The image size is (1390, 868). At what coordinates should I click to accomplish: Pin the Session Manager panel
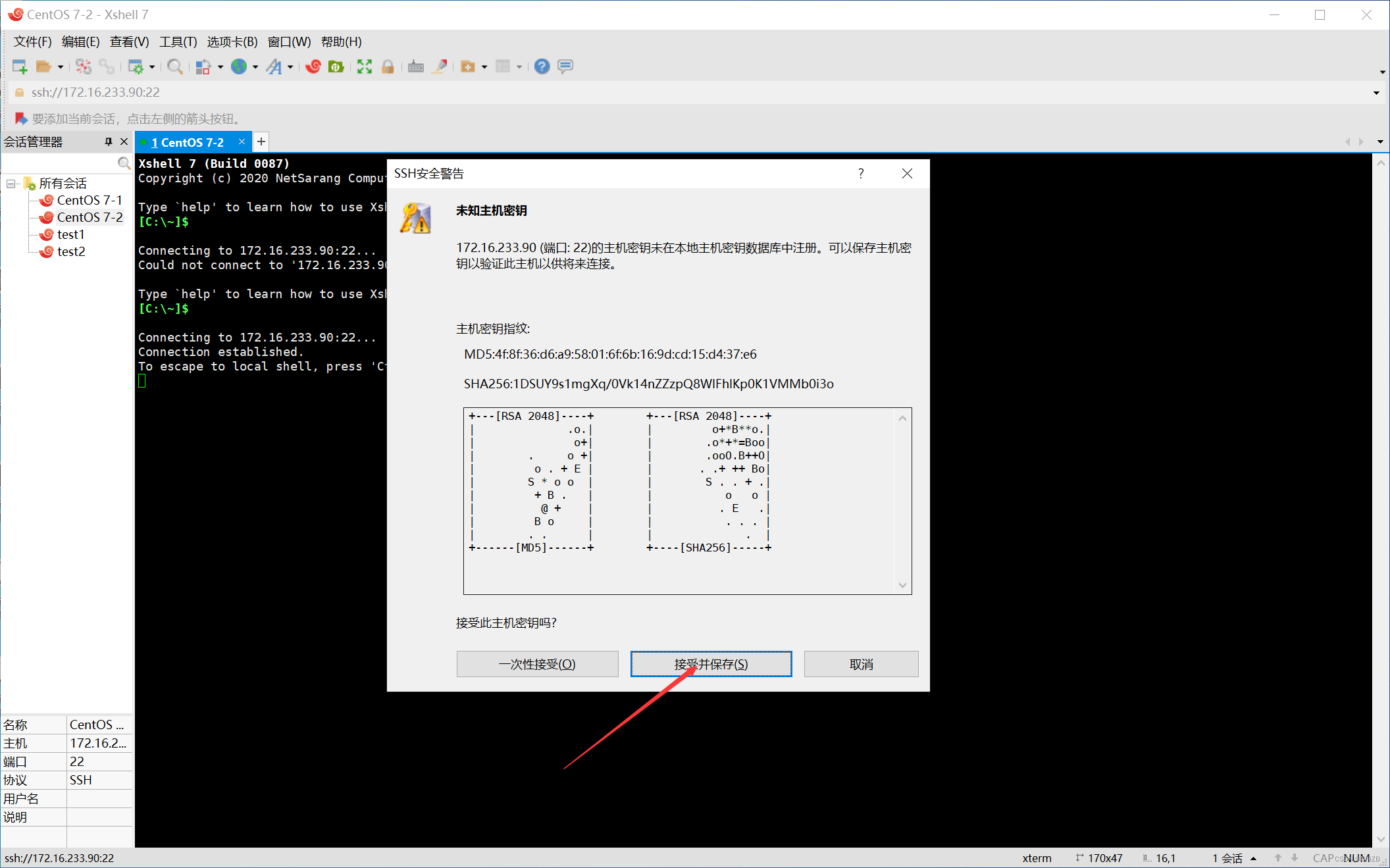click(109, 142)
